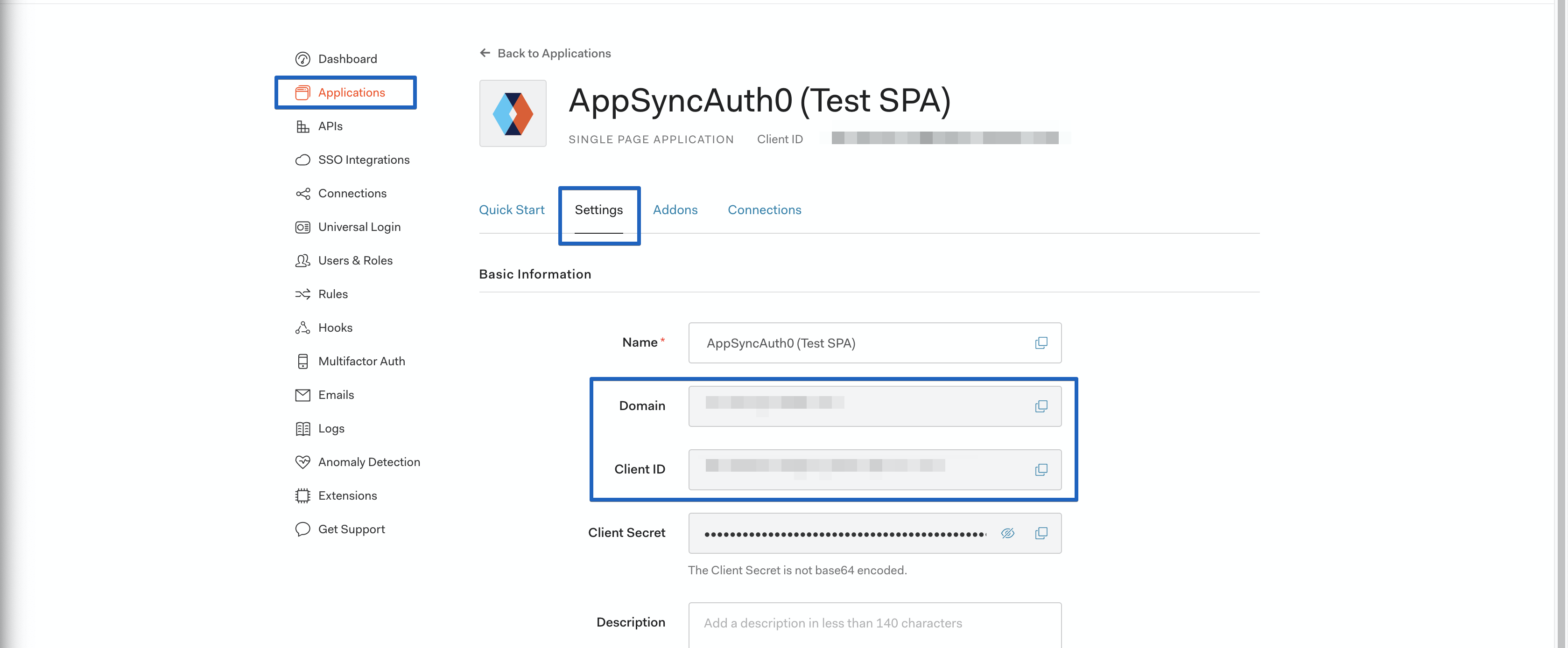Screen dimensions: 1568x648
Task: Open Anomaly Detection
Action: pyautogui.click(x=369, y=462)
